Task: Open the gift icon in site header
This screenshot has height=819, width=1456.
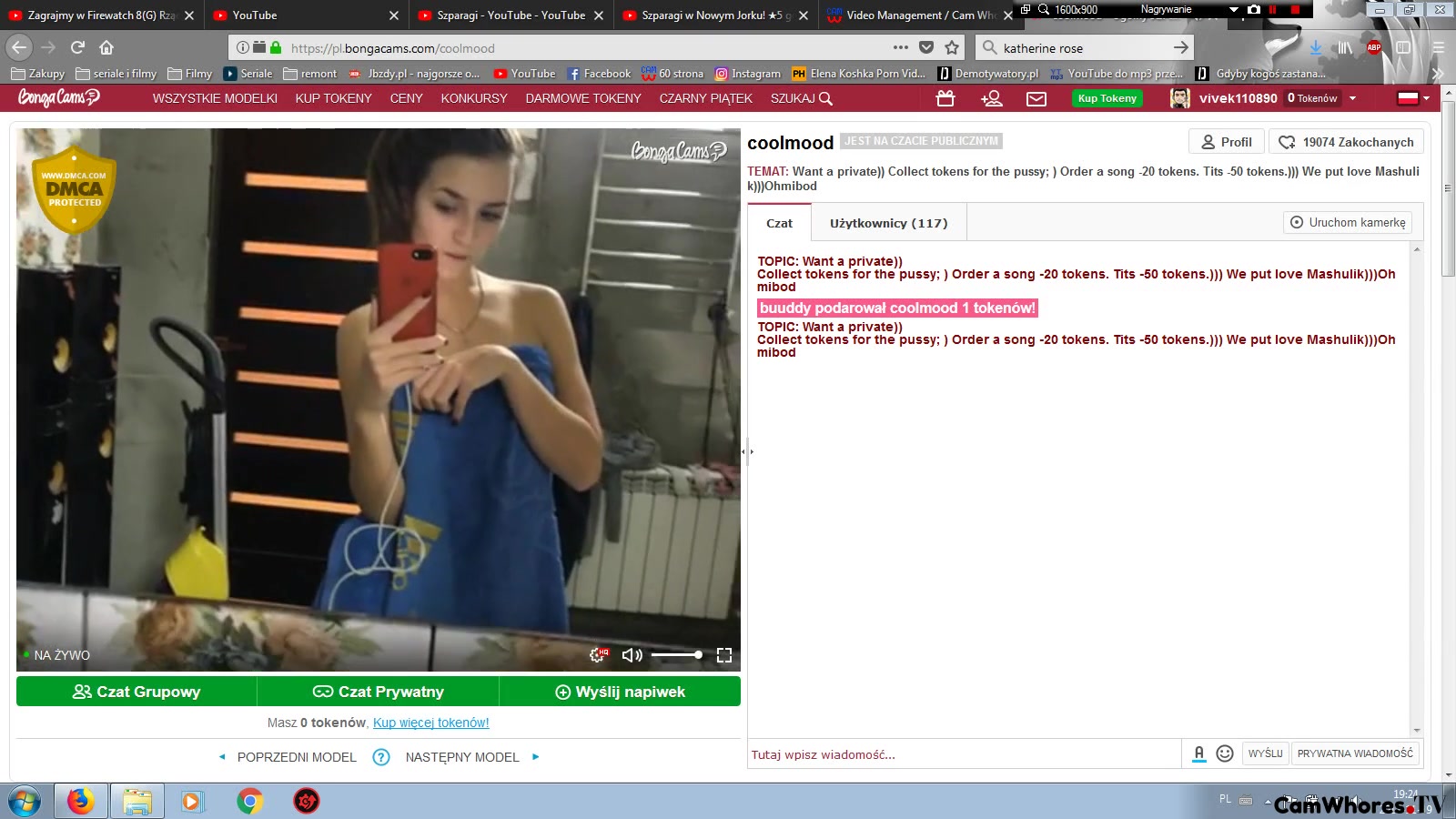Action: pos(945,98)
